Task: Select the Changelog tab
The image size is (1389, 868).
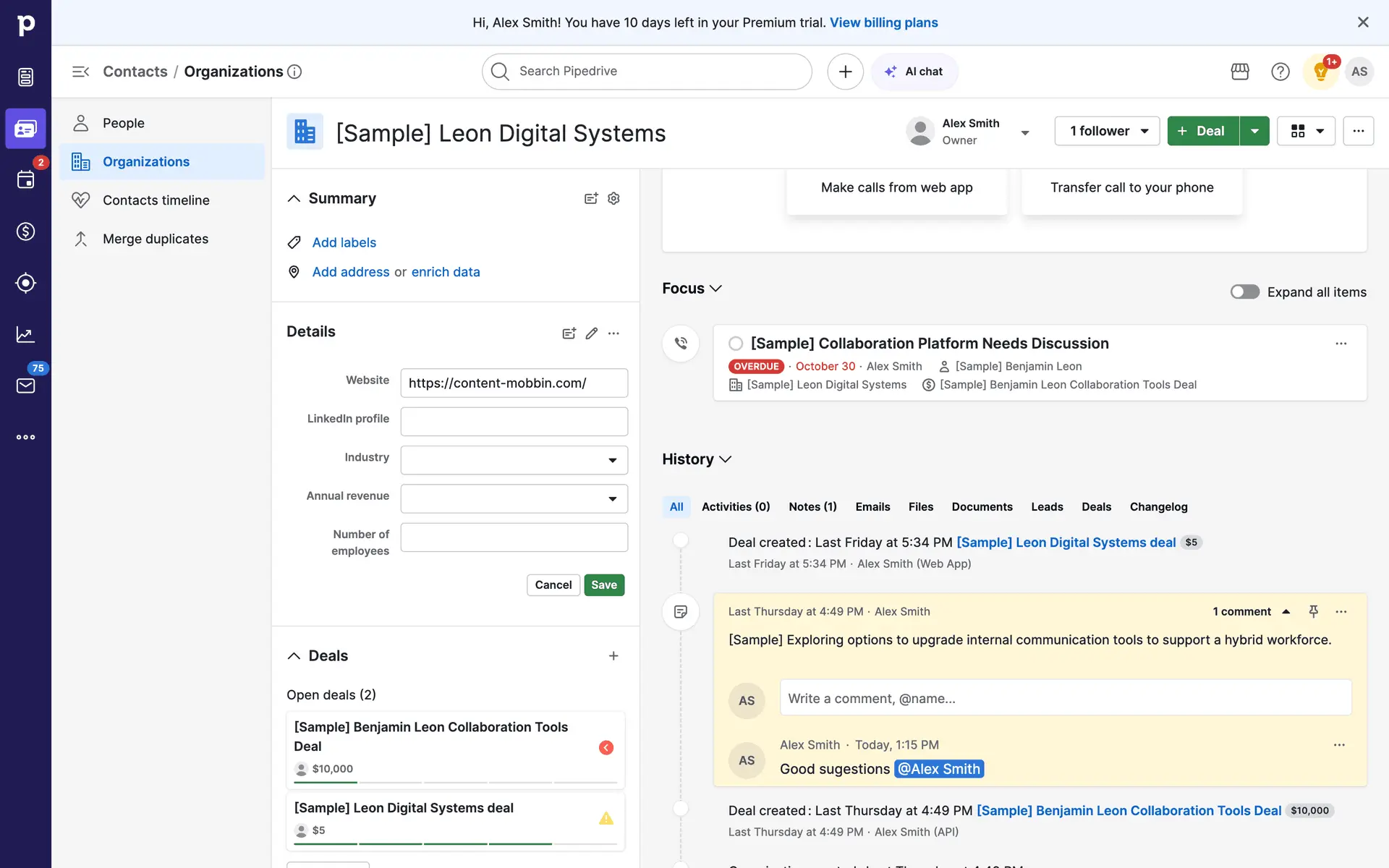Action: point(1158,506)
